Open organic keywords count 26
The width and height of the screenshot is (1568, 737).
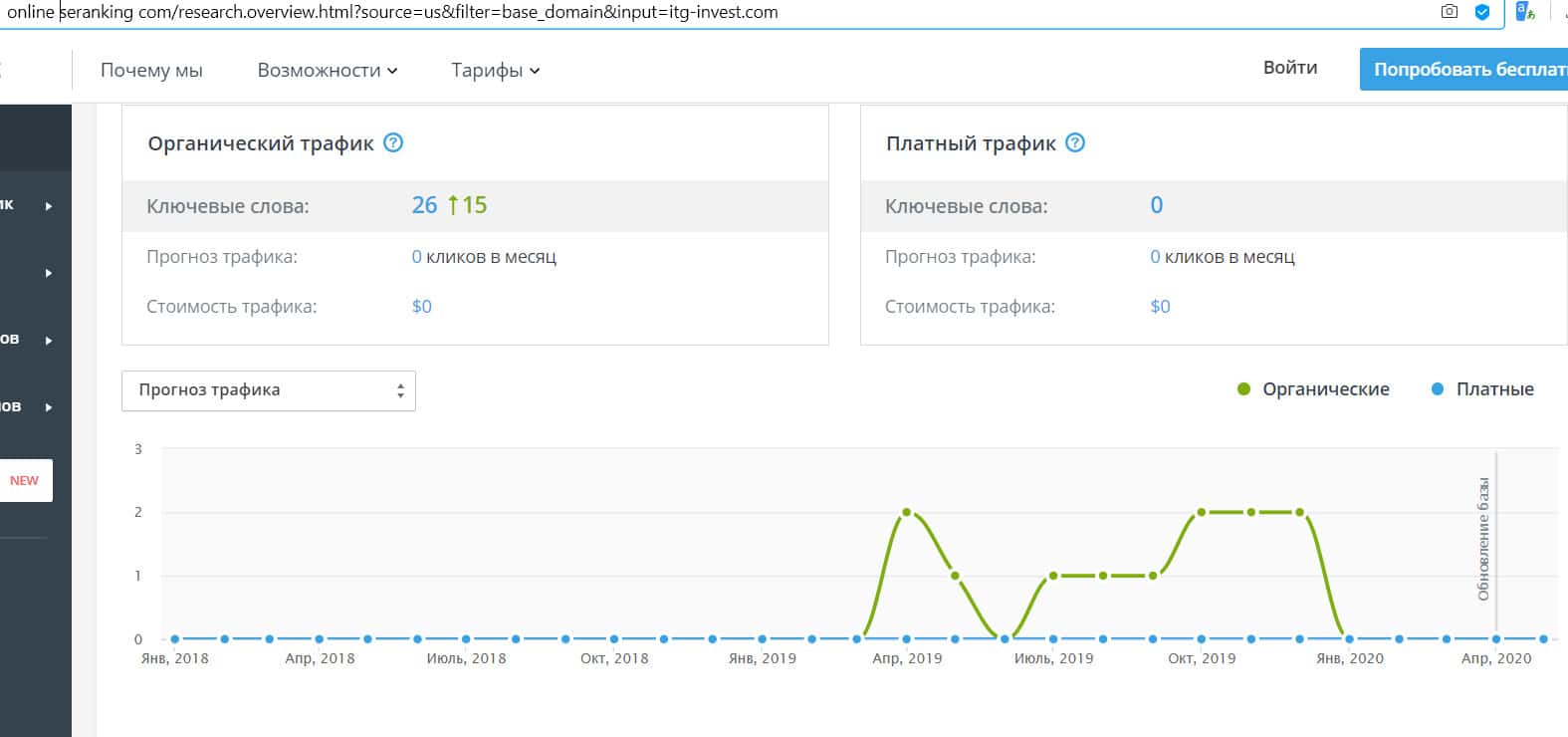(424, 205)
